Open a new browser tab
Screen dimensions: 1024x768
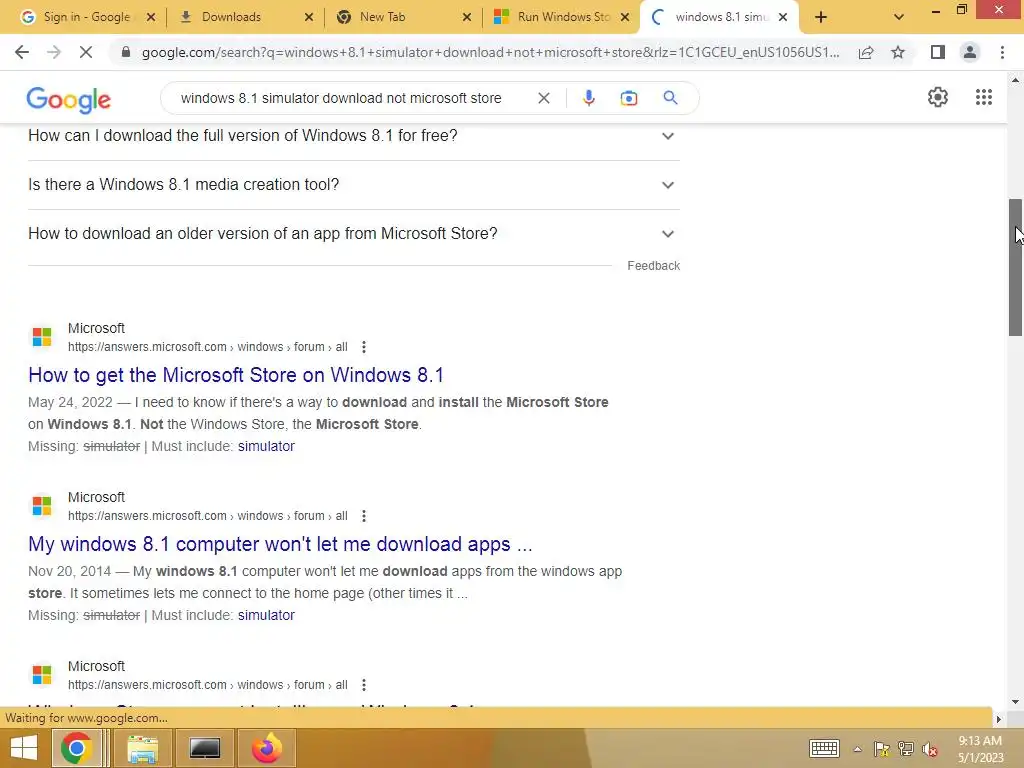[x=821, y=17]
